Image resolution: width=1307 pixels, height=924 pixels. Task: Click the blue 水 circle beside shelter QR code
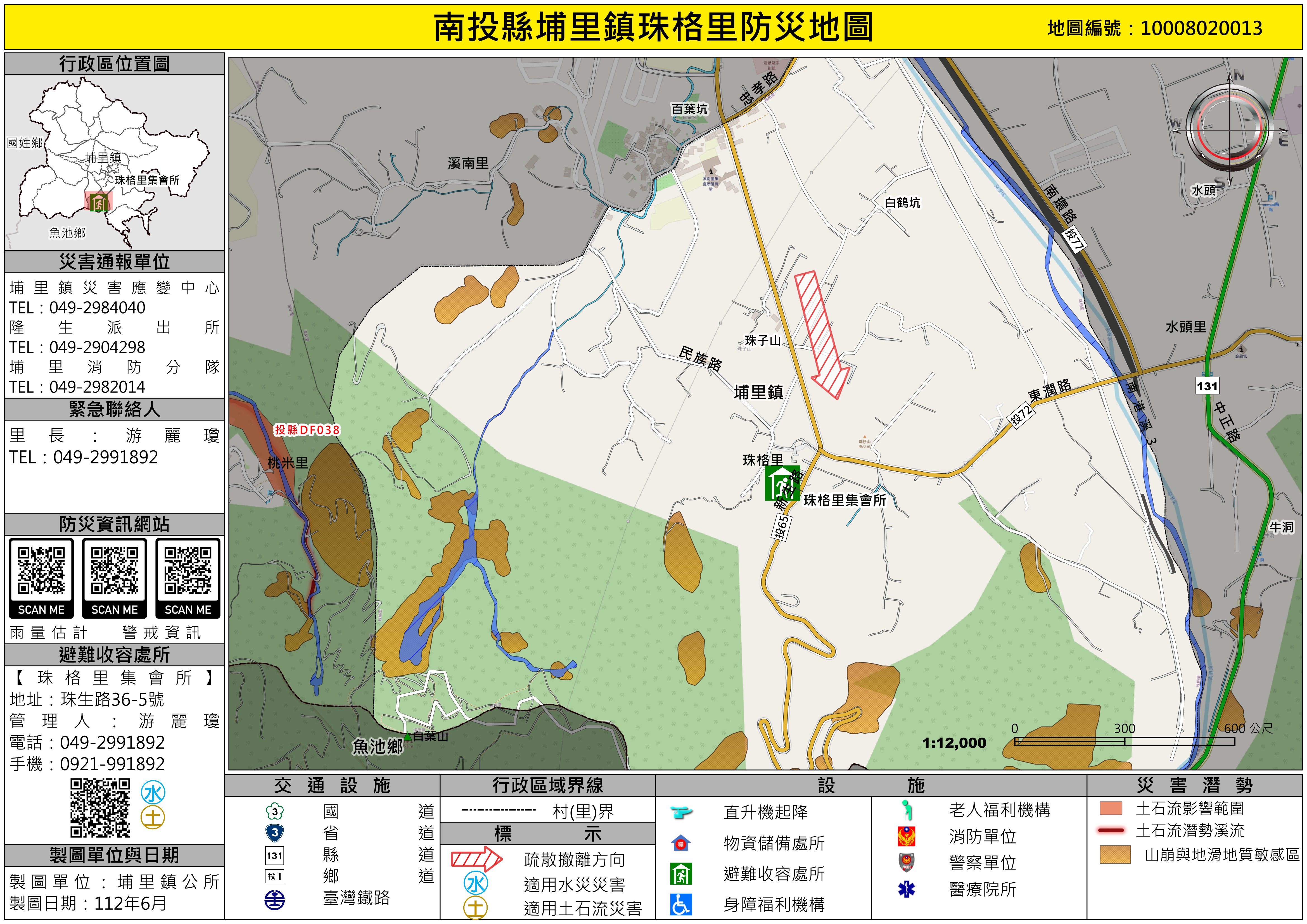coord(153,792)
